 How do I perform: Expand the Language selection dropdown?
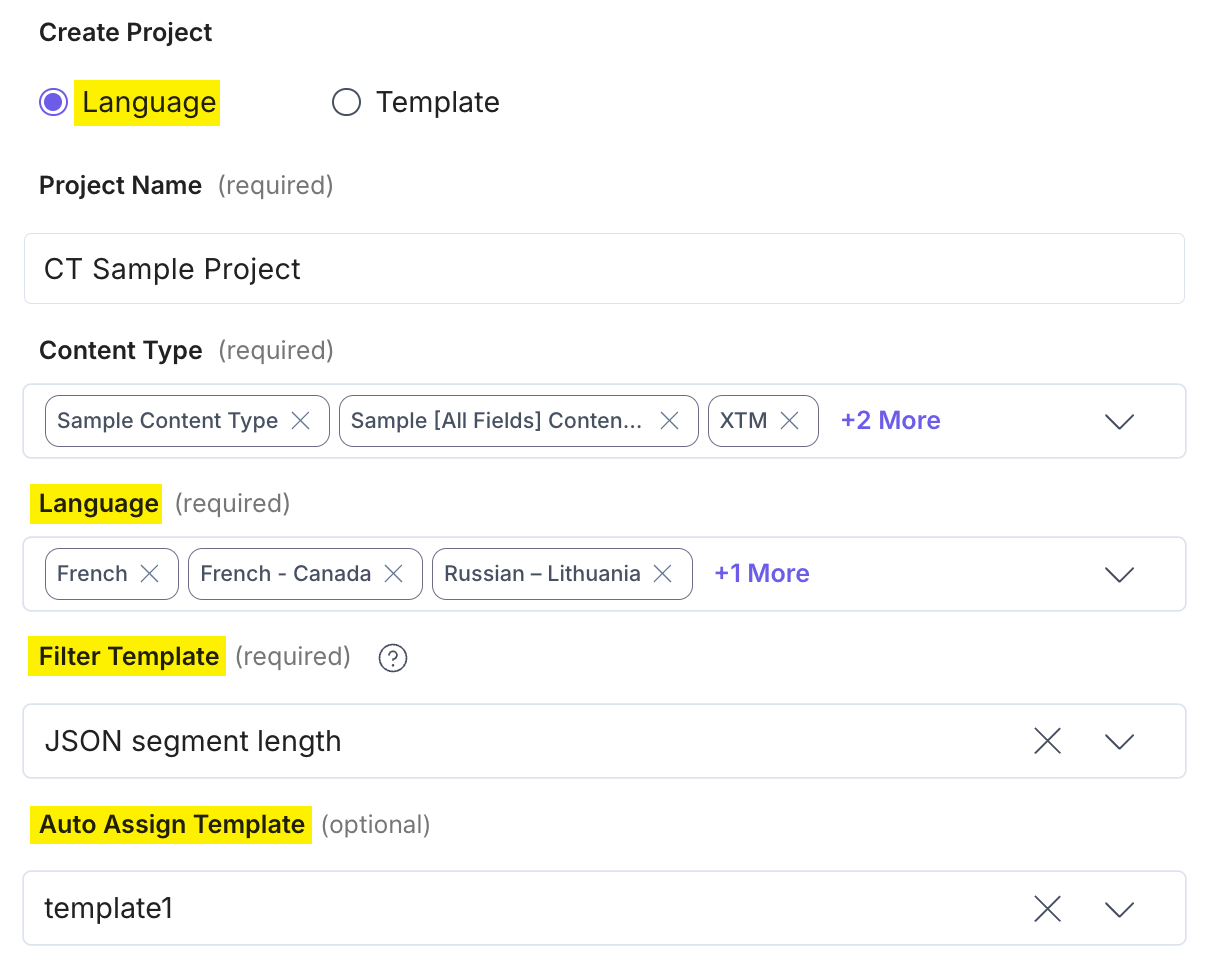(x=1119, y=574)
